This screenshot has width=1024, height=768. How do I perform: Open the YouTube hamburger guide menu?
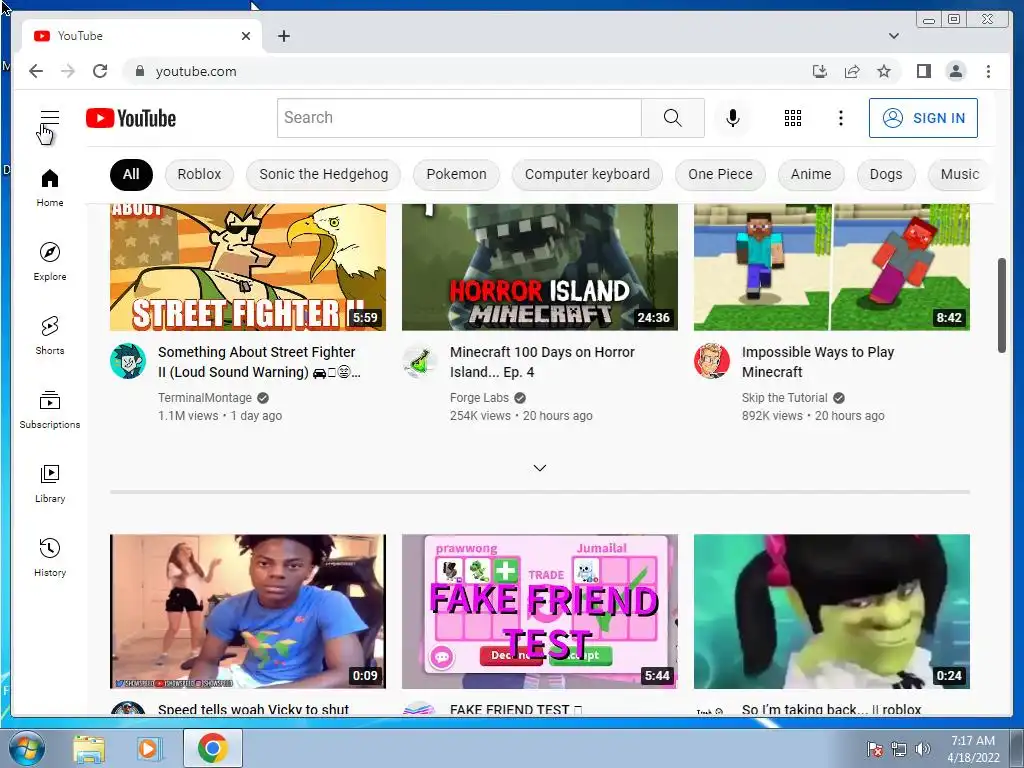50,118
